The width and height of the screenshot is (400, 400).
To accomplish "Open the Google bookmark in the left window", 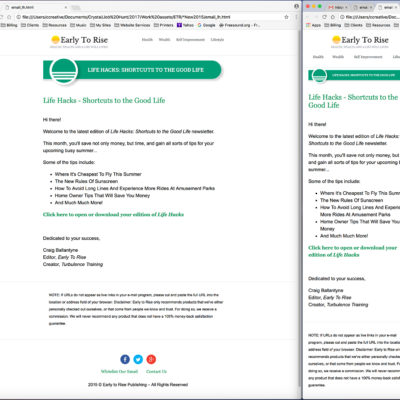I will (206, 25).
